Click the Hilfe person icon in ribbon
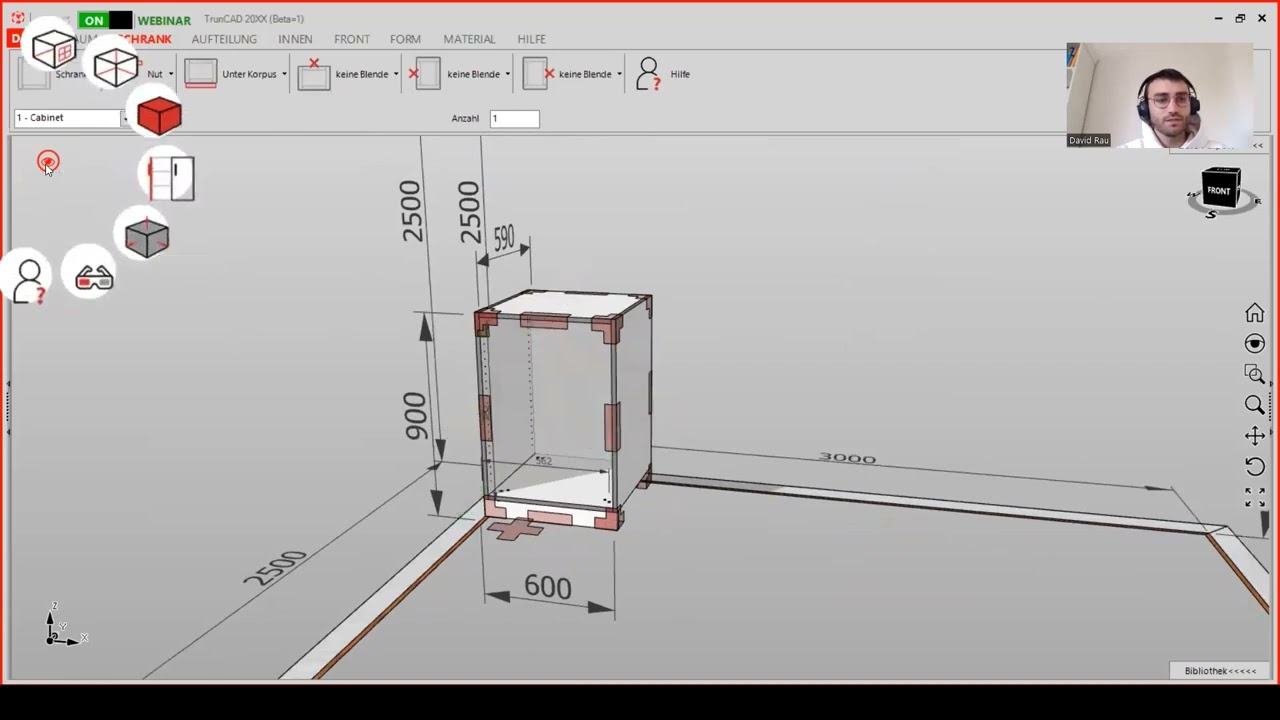This screenshot has width=1280, height=720. [649, 74]
